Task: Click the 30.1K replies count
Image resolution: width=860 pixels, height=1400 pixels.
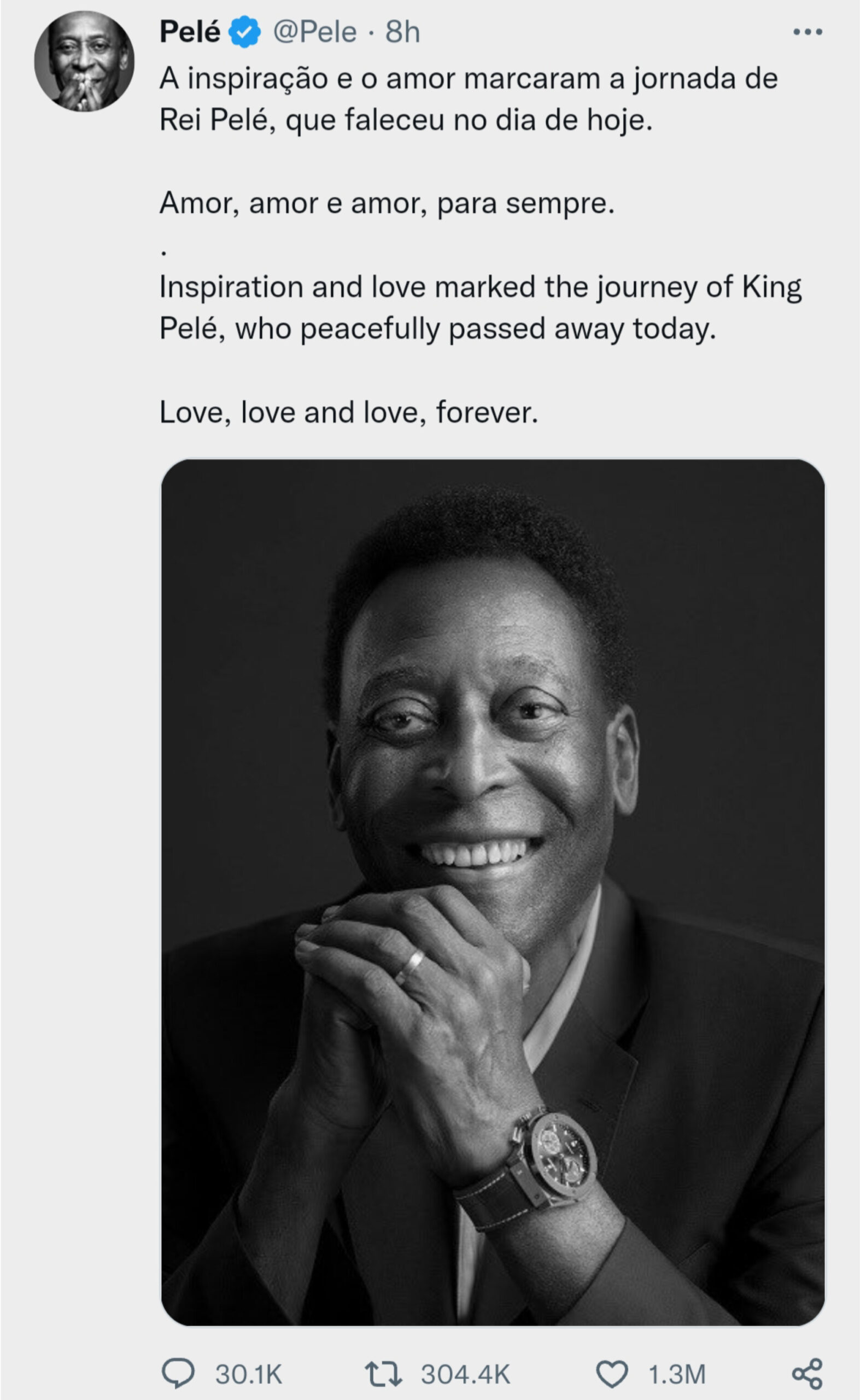Action: coord(249,1374)
